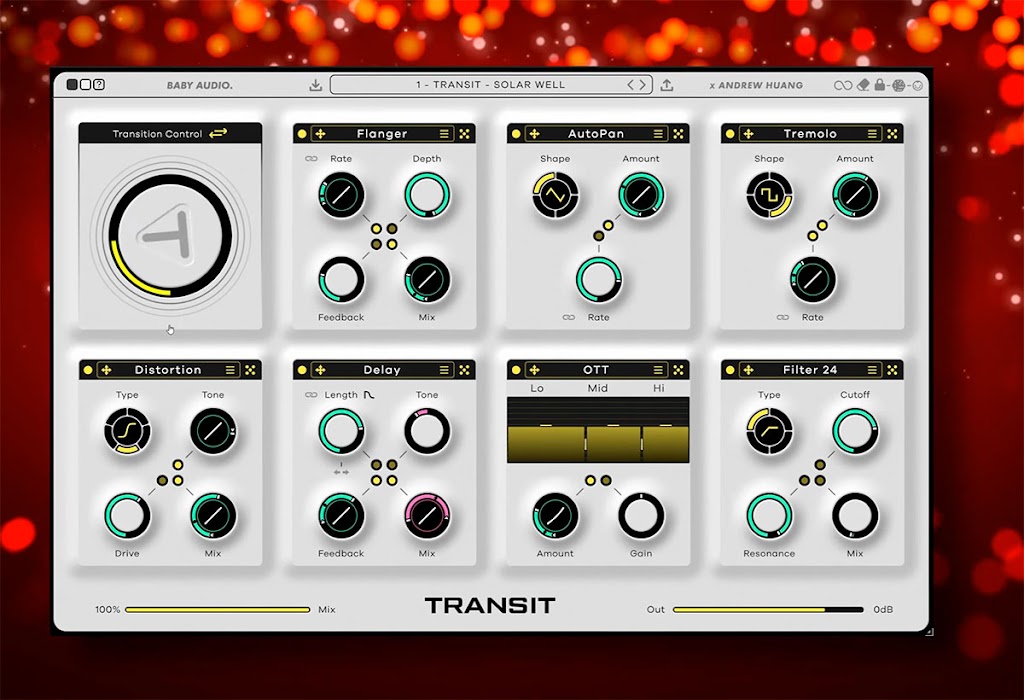Toggle the AutoPan module power dot

pyautogui.click(x=516, y=134)
